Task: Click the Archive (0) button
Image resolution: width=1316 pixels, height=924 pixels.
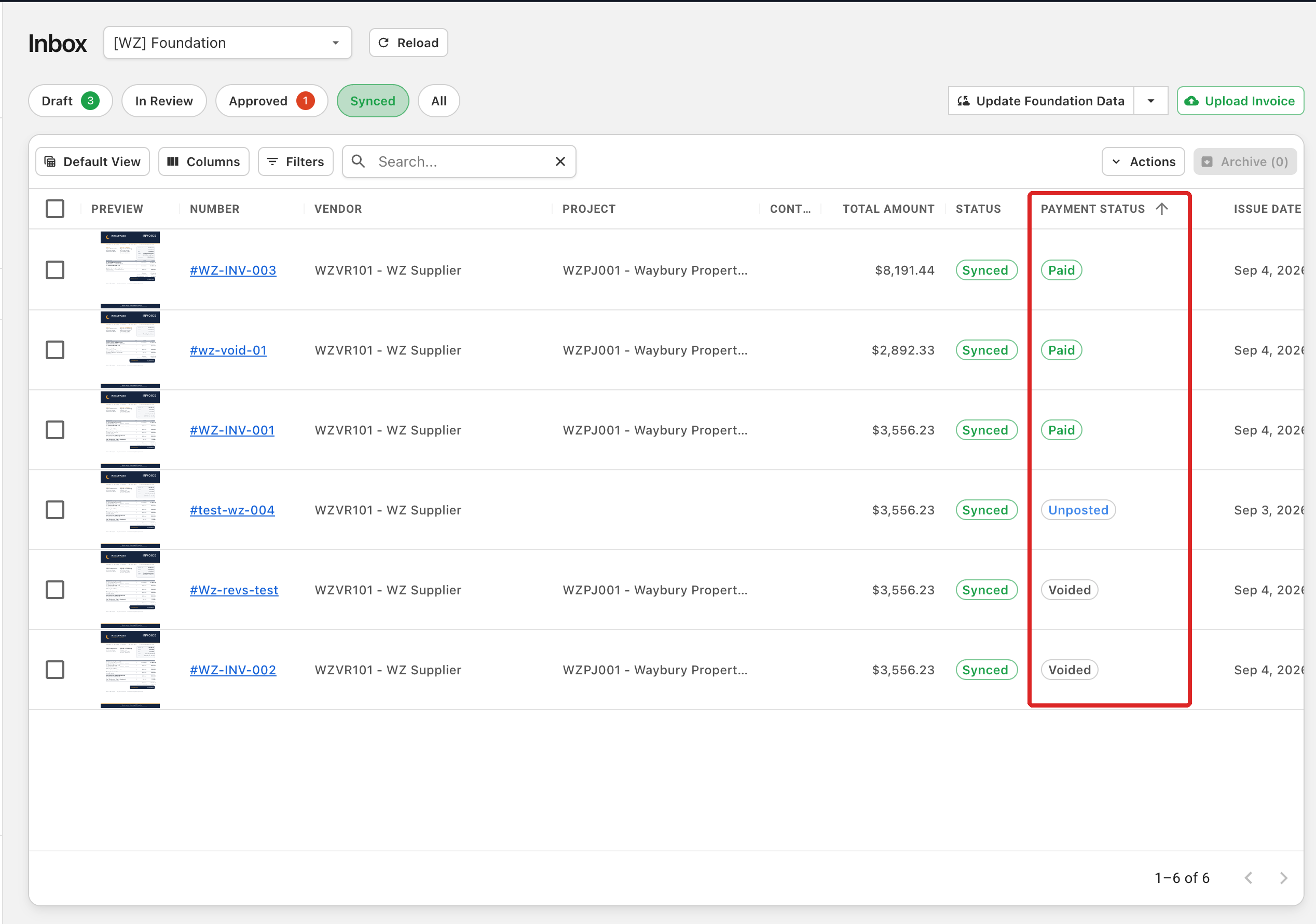Action: click(1245, 161)
